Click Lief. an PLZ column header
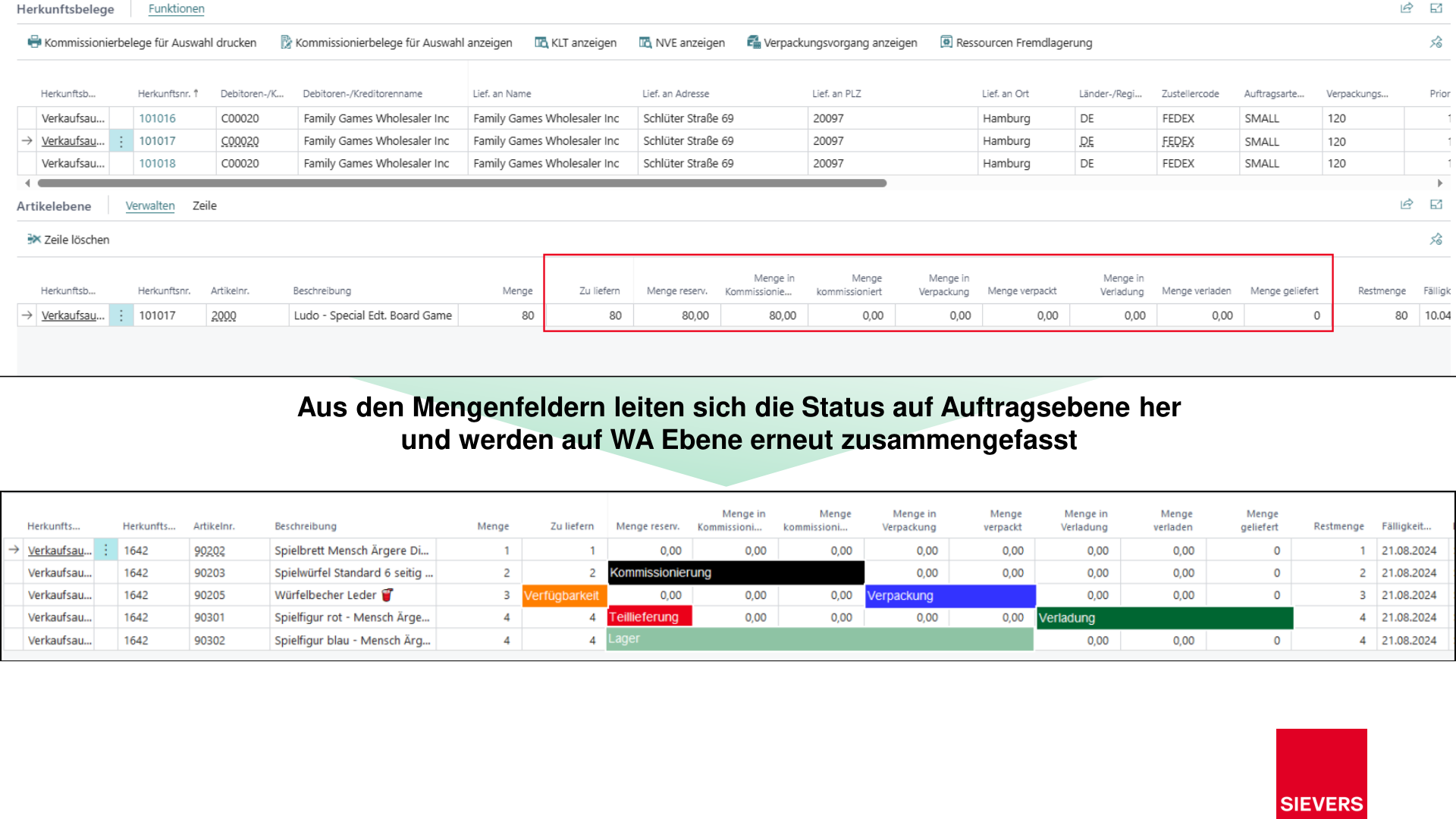Screen dimensions: 1456x819 [x=836, y=94]
